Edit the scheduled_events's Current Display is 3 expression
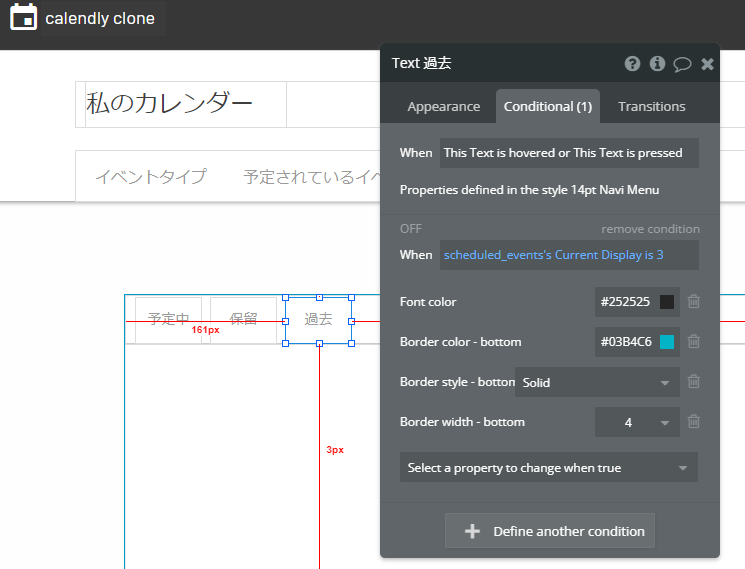The width and height of the screenshot is (745, 569). point(569,255)
